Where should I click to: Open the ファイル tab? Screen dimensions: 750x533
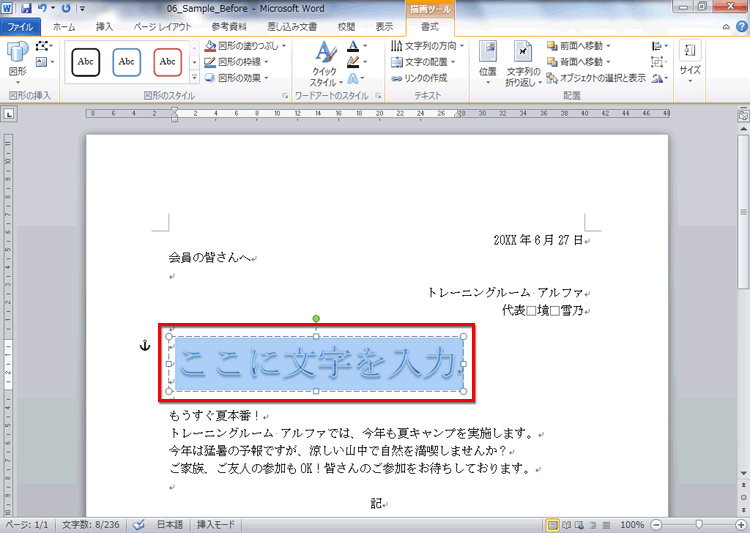(x=20, y=27)
